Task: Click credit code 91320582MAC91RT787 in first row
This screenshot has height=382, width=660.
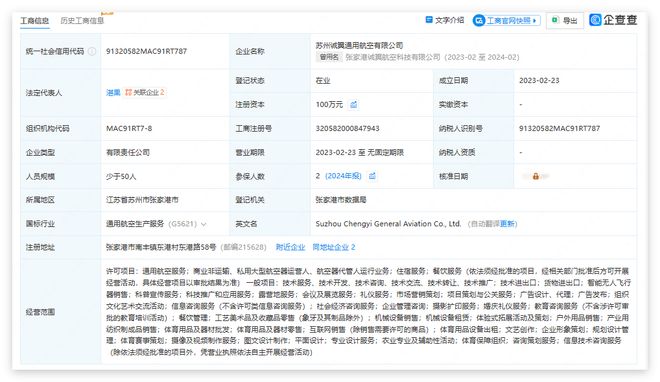Action: 146,51
